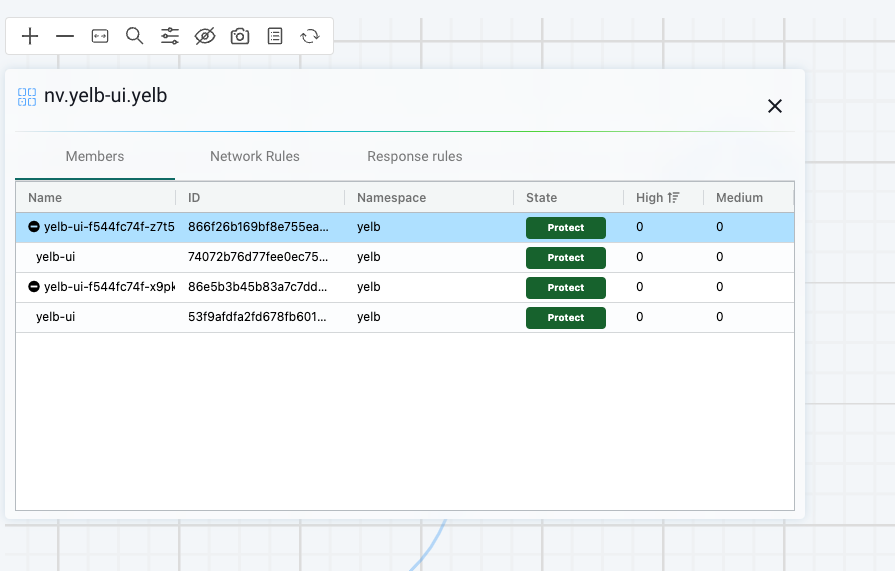Toggle the hidden-nodes eye icon
The height and width of the screenshot is (571, 895).
[x=205, y=36]
